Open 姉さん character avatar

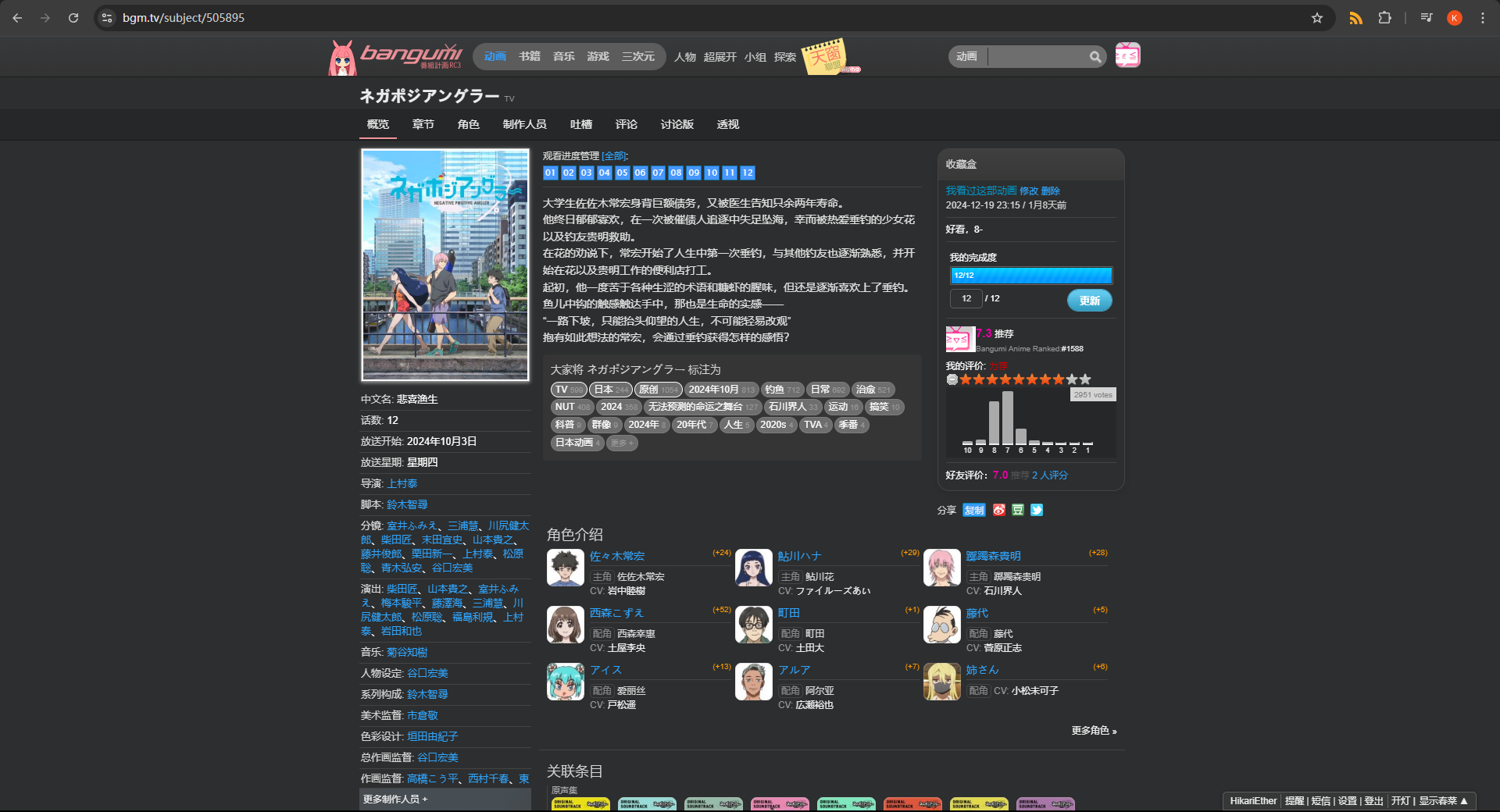pos(942,682)
